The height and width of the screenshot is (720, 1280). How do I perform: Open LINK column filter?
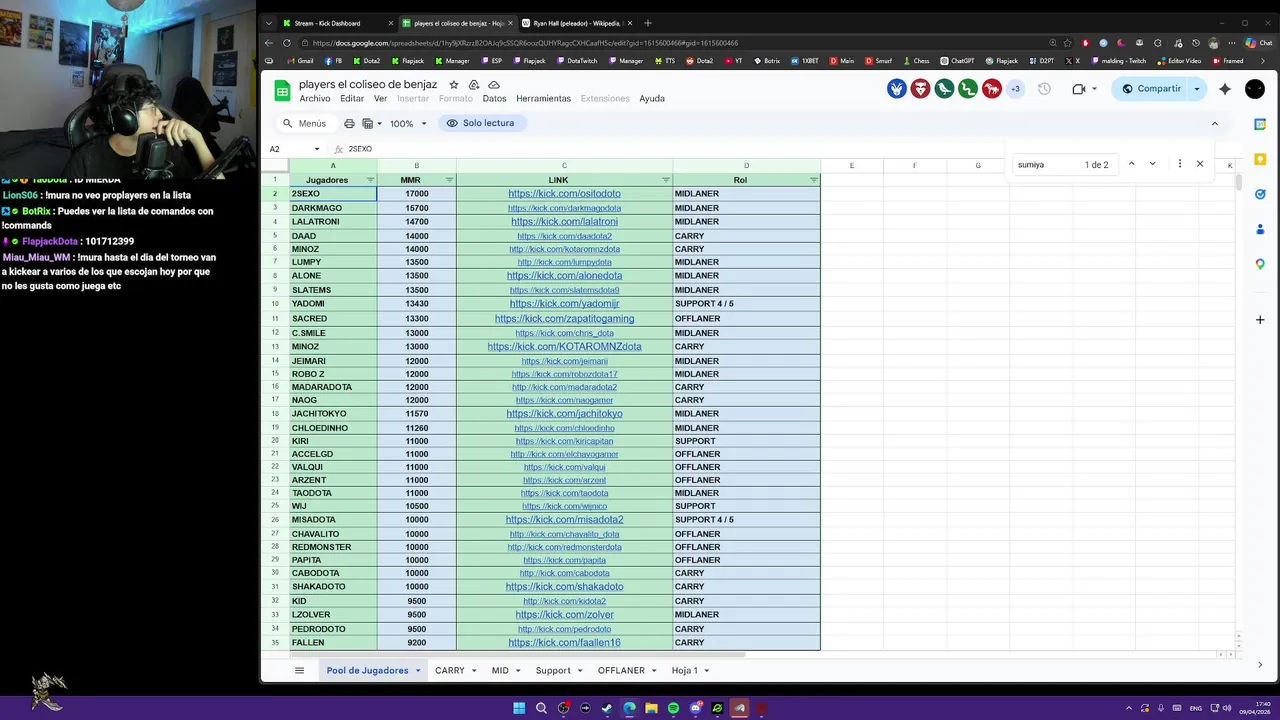666,180
